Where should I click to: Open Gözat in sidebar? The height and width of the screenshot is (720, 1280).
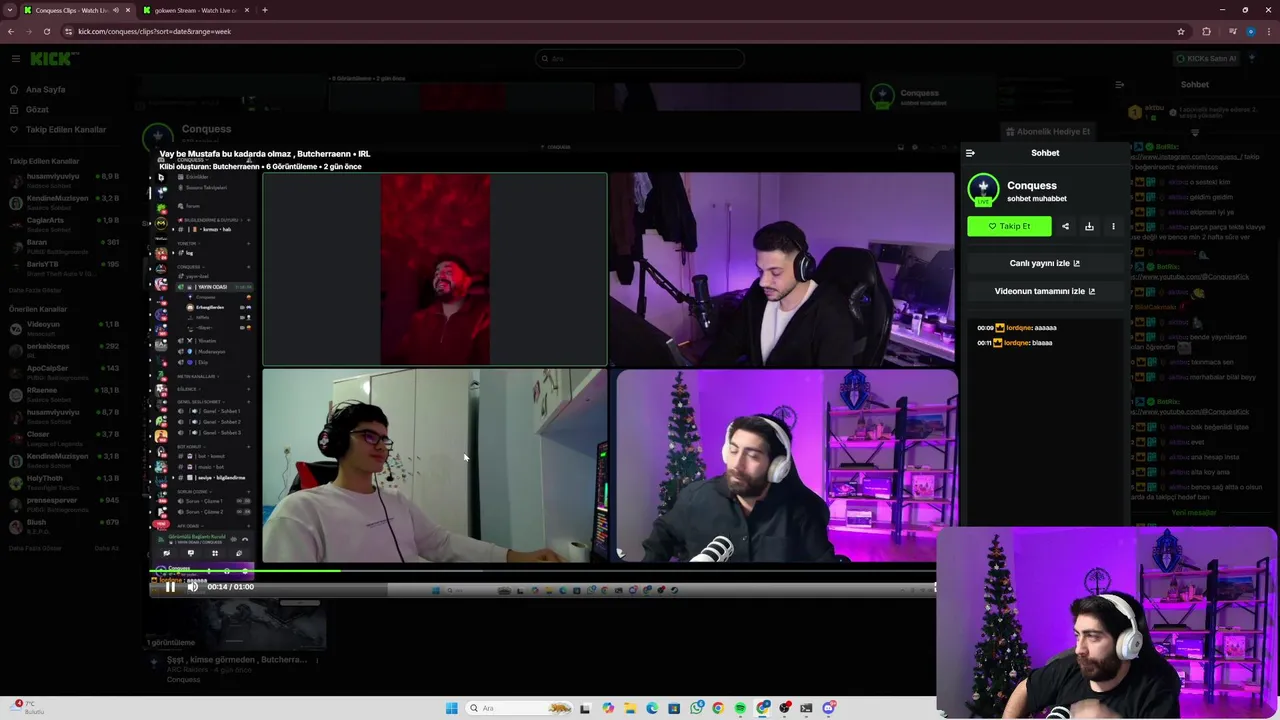pos(37,109)
